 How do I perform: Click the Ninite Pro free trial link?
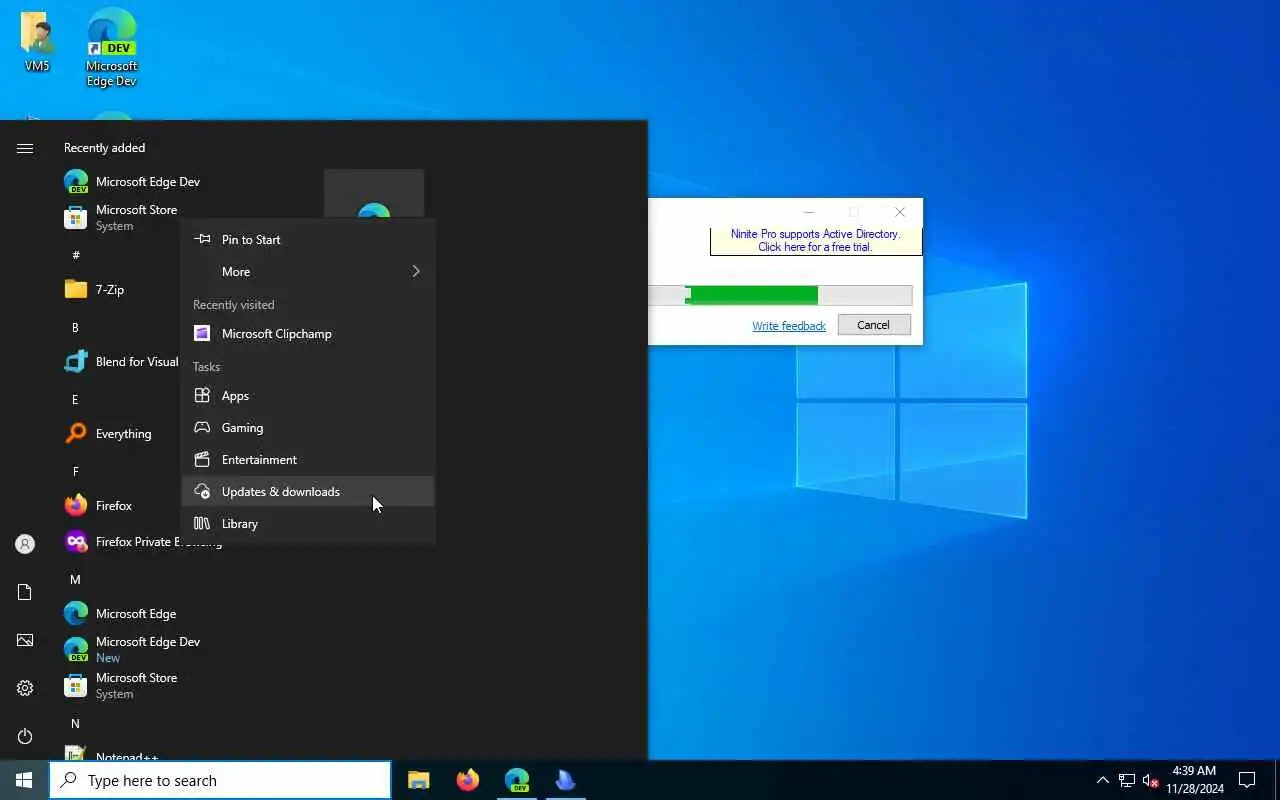[x=815, y=241]
